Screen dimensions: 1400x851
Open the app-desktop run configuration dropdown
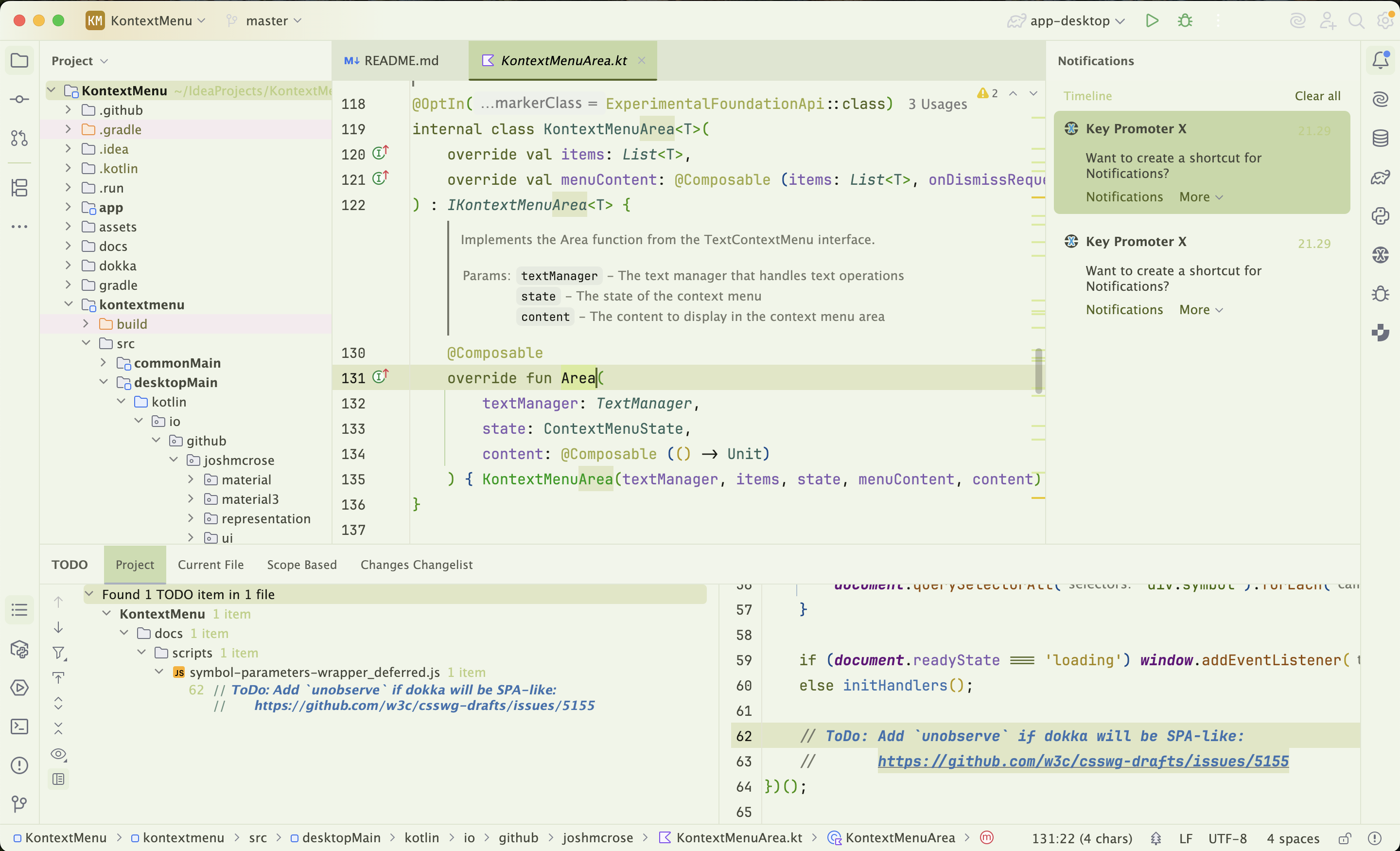pos(1066,21)
